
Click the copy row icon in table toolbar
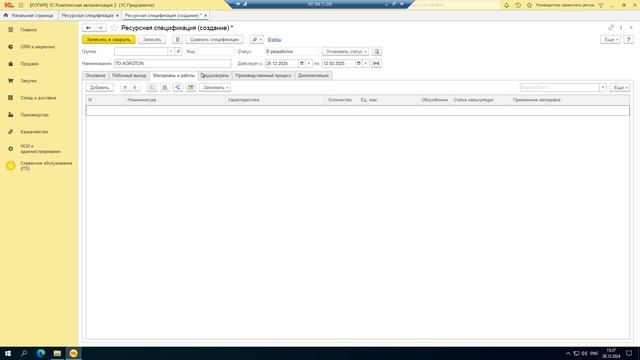(152, 88)
